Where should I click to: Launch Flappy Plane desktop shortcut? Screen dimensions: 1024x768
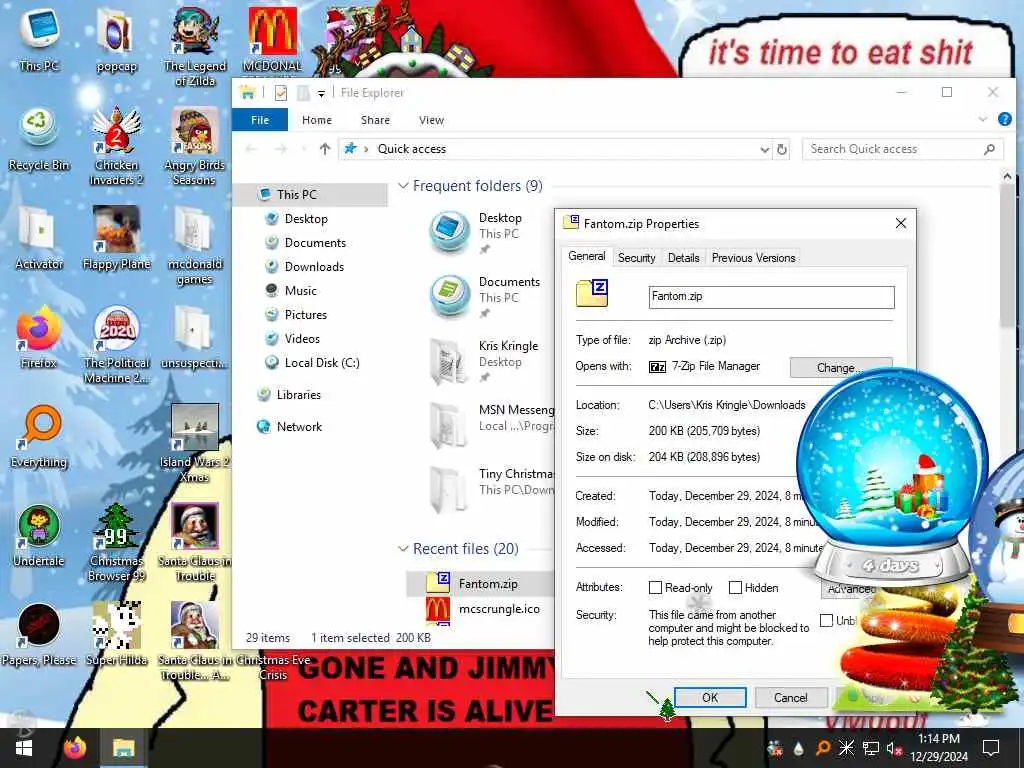click(x=116, y=238)
